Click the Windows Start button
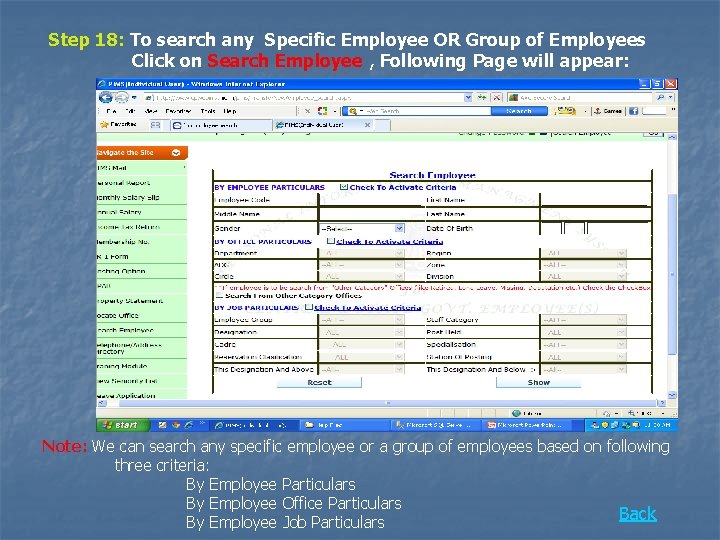Image resolution: width=720 pixels, height=540 pixels. click(x=123, y=425)
